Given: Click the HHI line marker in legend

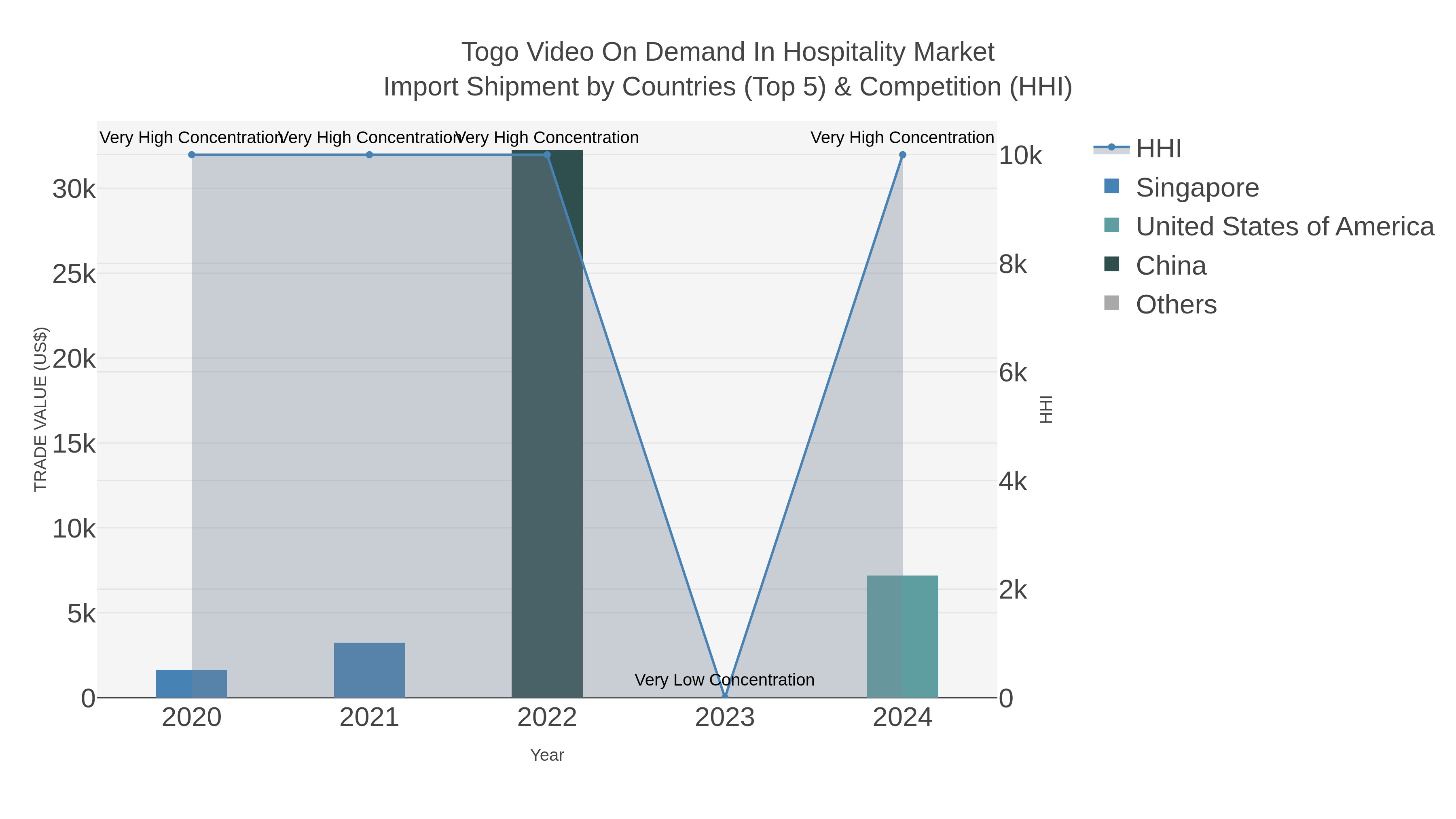Looking at the screenshot, I should pos(1111,148).
